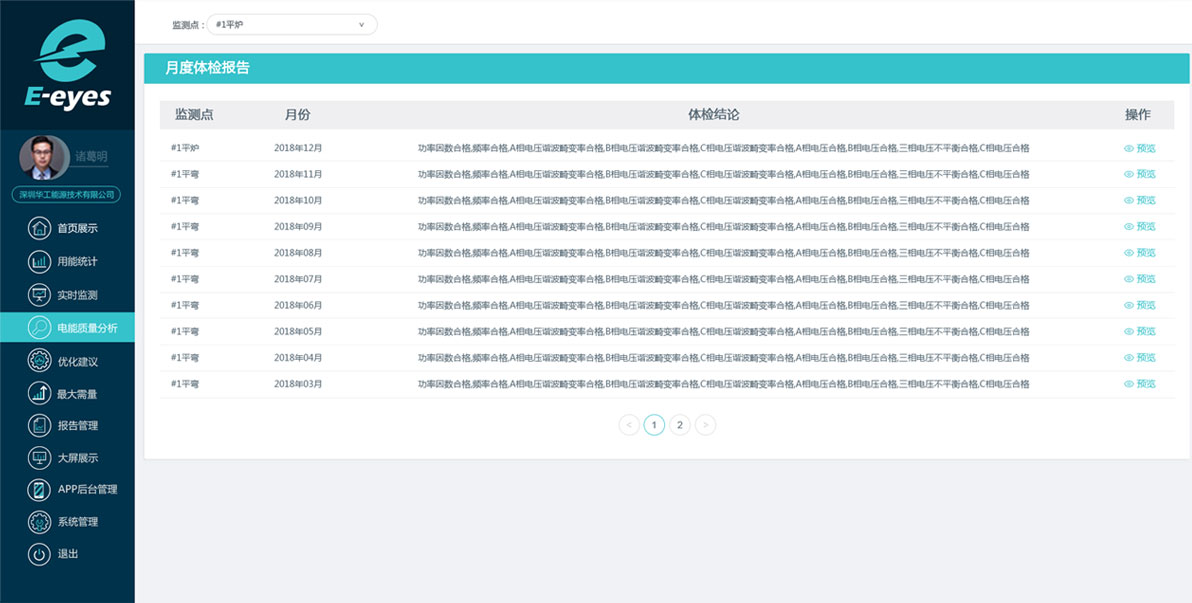Click the 用能统计 bar chart icon

click(39, 262)
